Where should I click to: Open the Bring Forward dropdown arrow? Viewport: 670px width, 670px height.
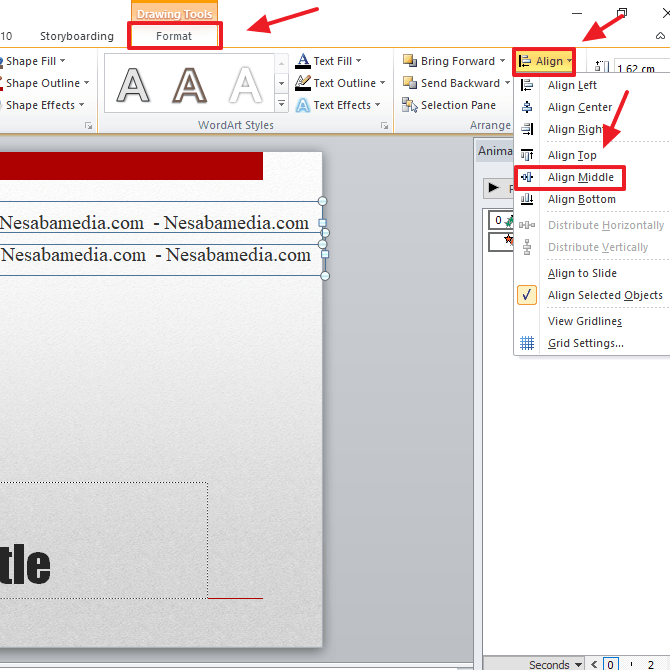[502, 61]
